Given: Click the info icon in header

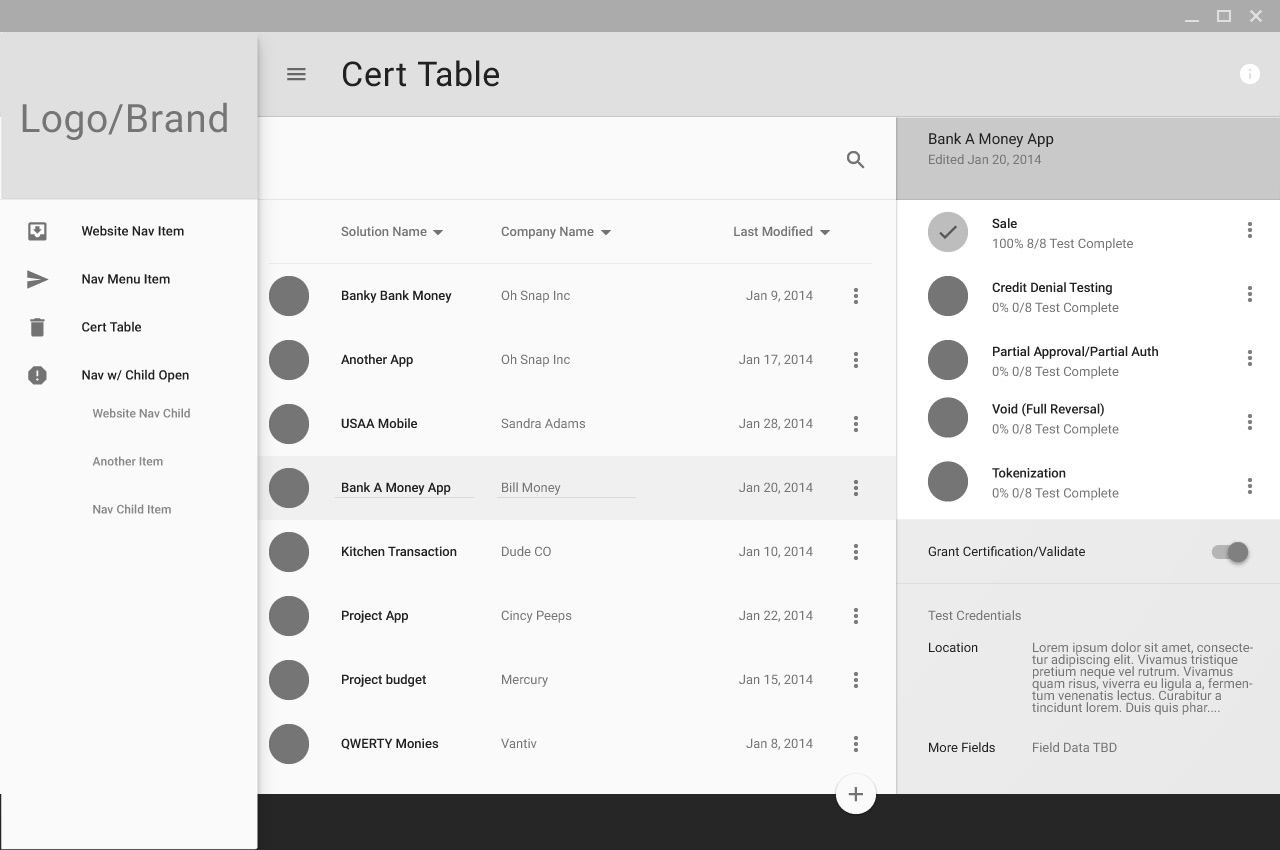Looking at the screenshot, I should coord(1250,74).
